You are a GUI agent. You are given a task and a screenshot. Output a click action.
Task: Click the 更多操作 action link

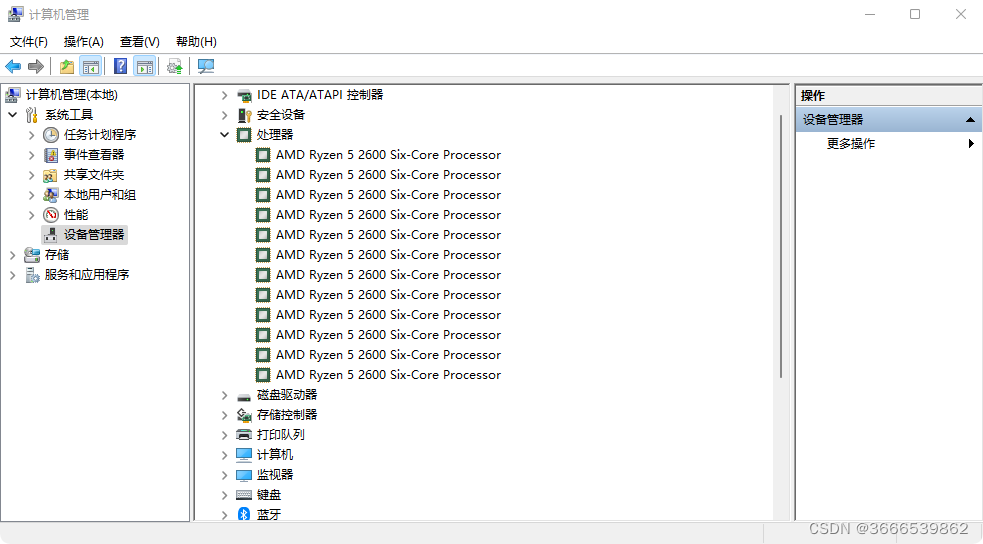[x=851, y=144]
